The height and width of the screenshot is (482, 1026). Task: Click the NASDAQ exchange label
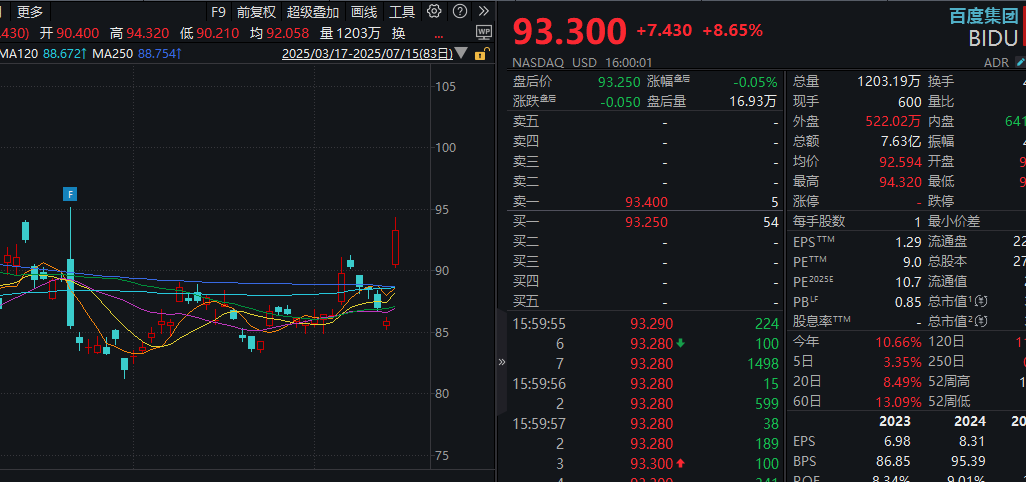tap(539, 63)
